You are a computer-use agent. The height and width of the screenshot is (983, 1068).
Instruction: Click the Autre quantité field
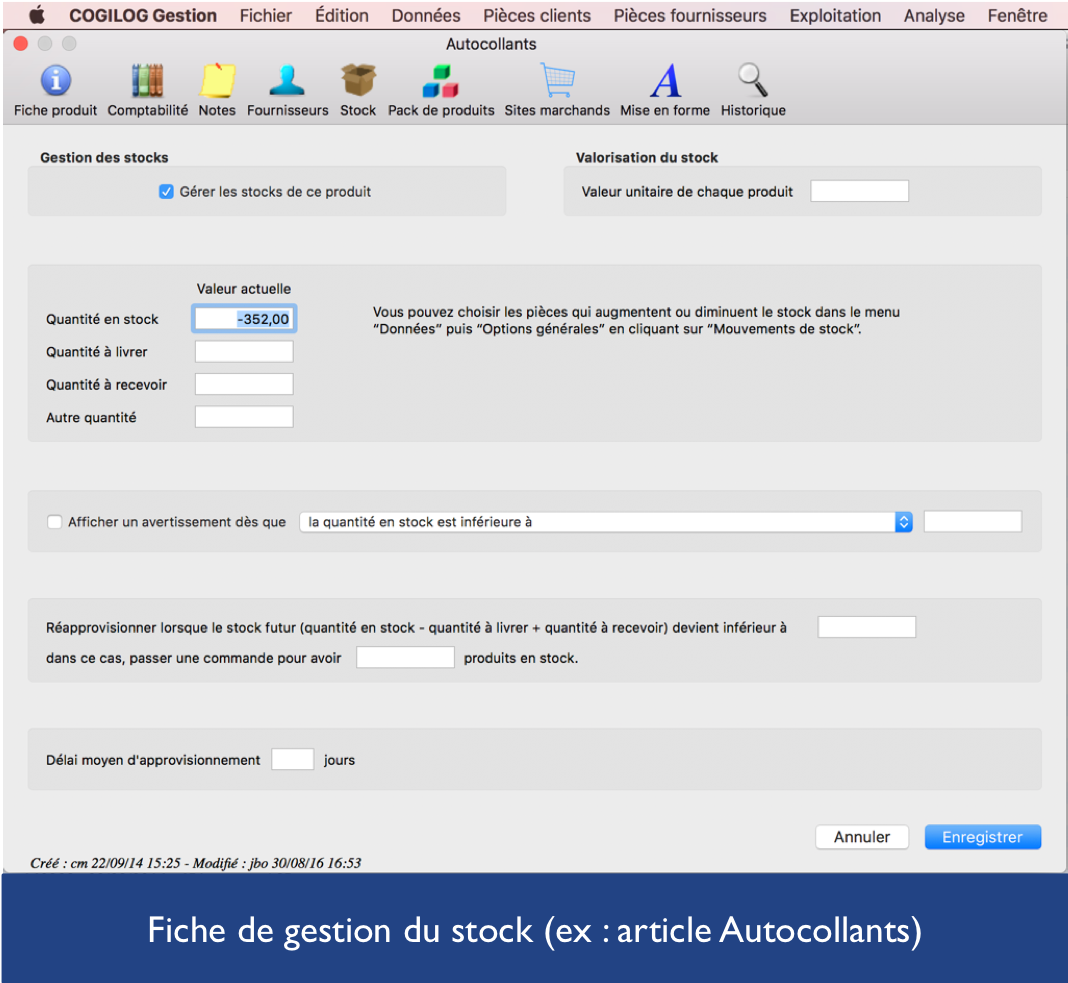coord(244,417)
